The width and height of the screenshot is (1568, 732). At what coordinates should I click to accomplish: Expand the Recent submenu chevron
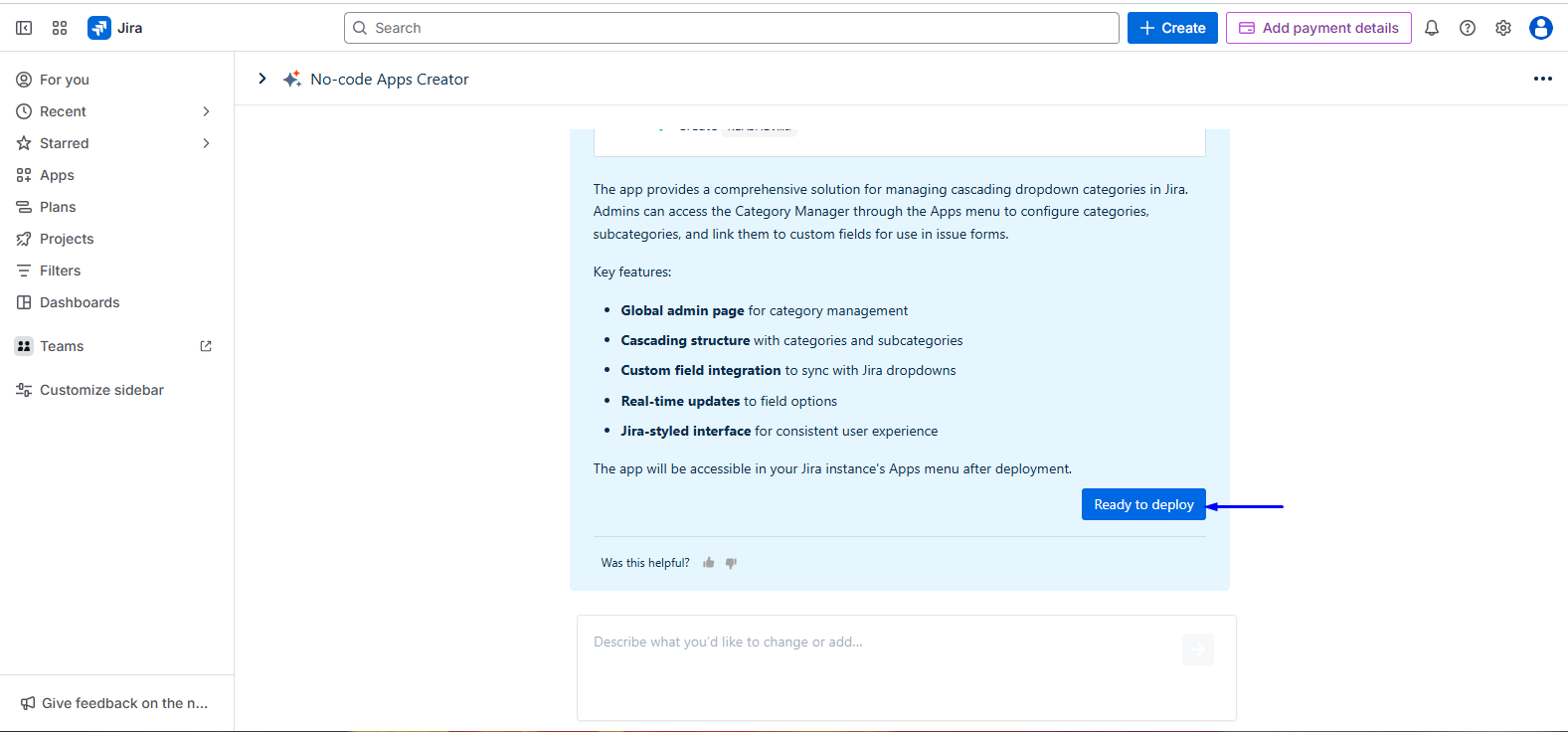click(x=206, y=111)
